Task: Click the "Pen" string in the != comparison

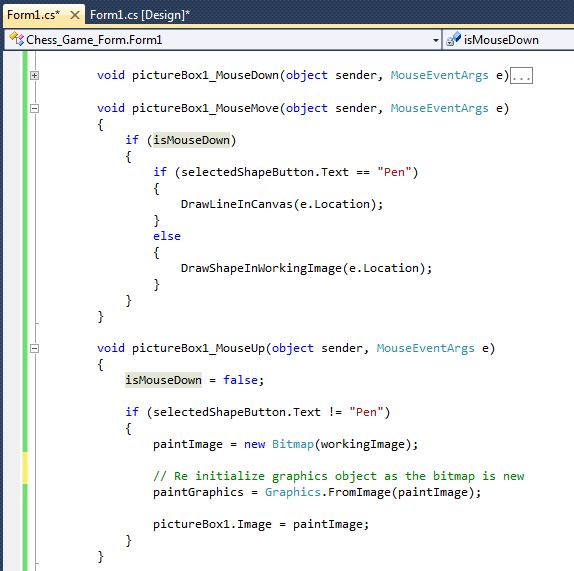Action: pos(366,412)
